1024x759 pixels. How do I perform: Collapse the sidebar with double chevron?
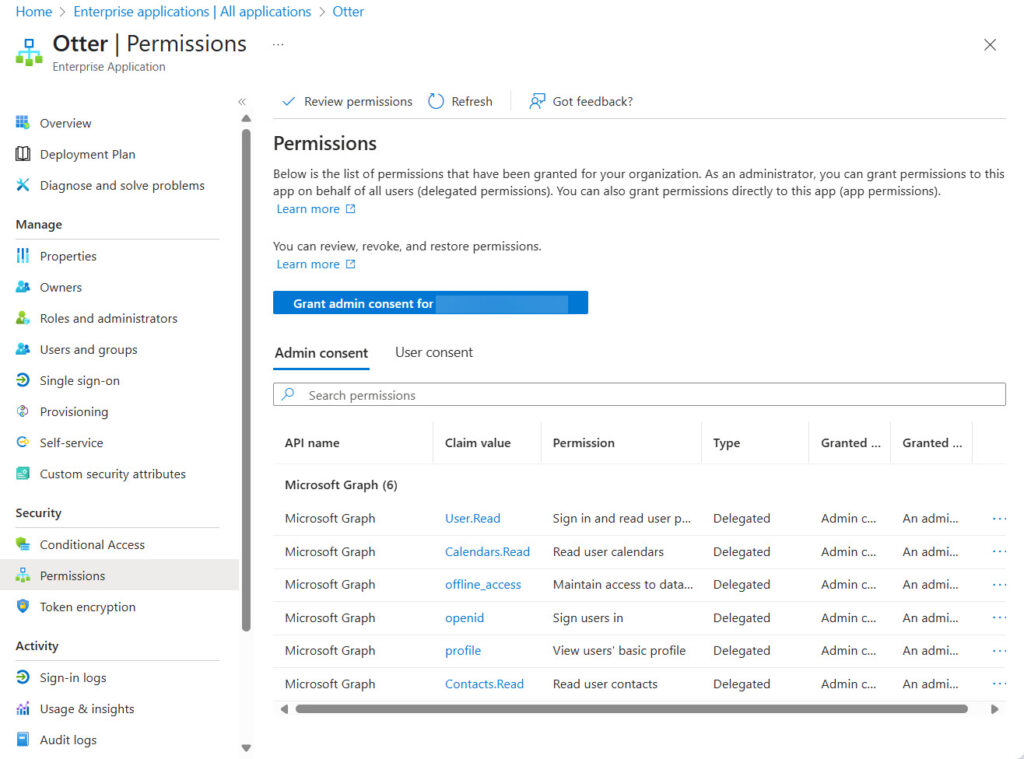(242, 101)
